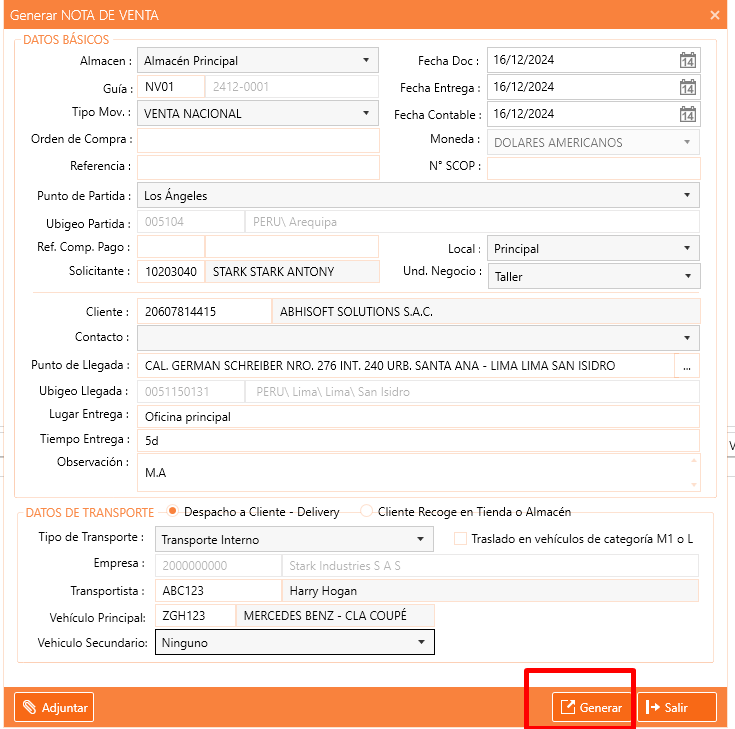Open the Moneda dropdown

[x=593, y=142]
